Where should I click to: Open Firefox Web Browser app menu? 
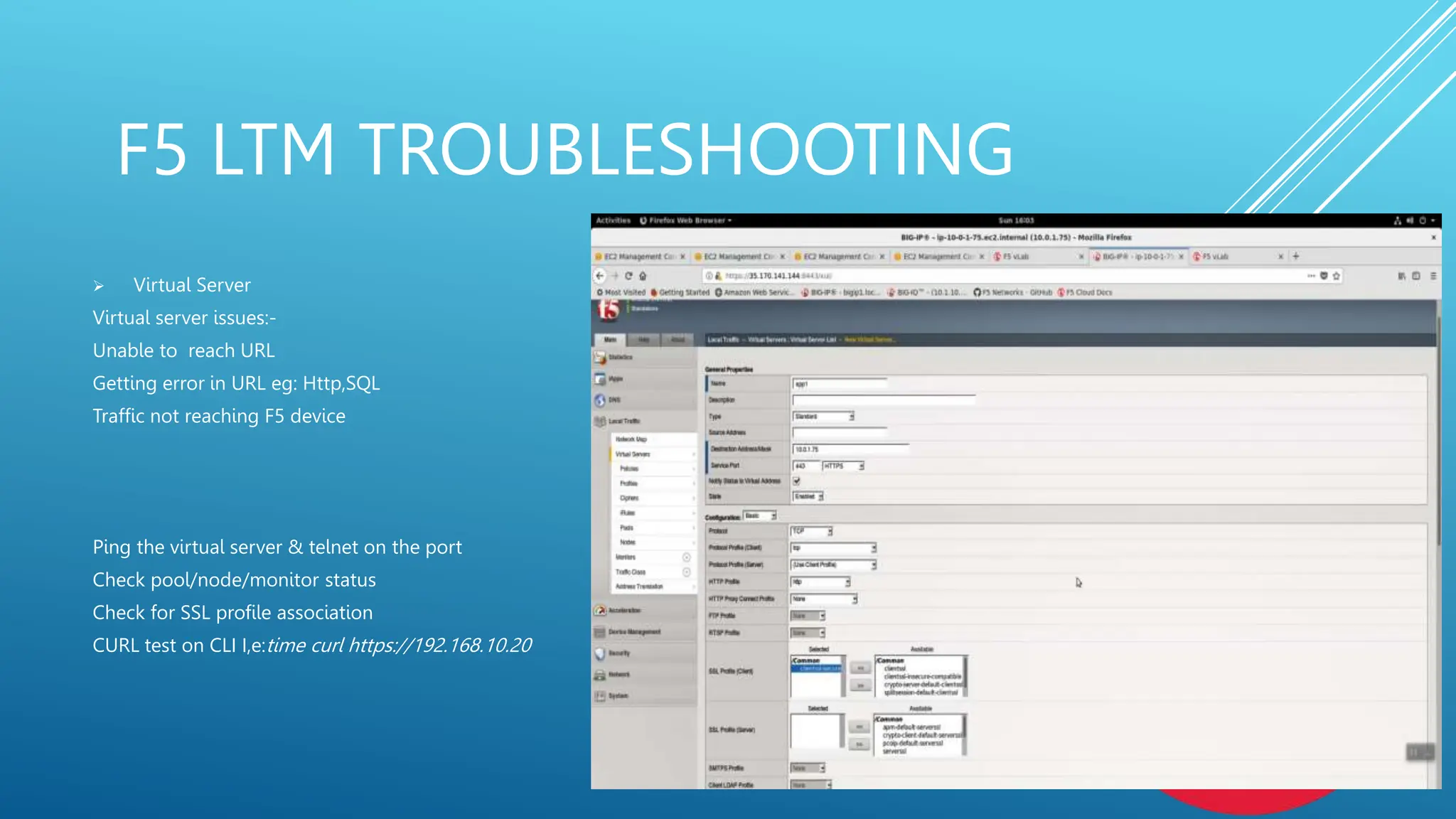(x=686, y=220)
